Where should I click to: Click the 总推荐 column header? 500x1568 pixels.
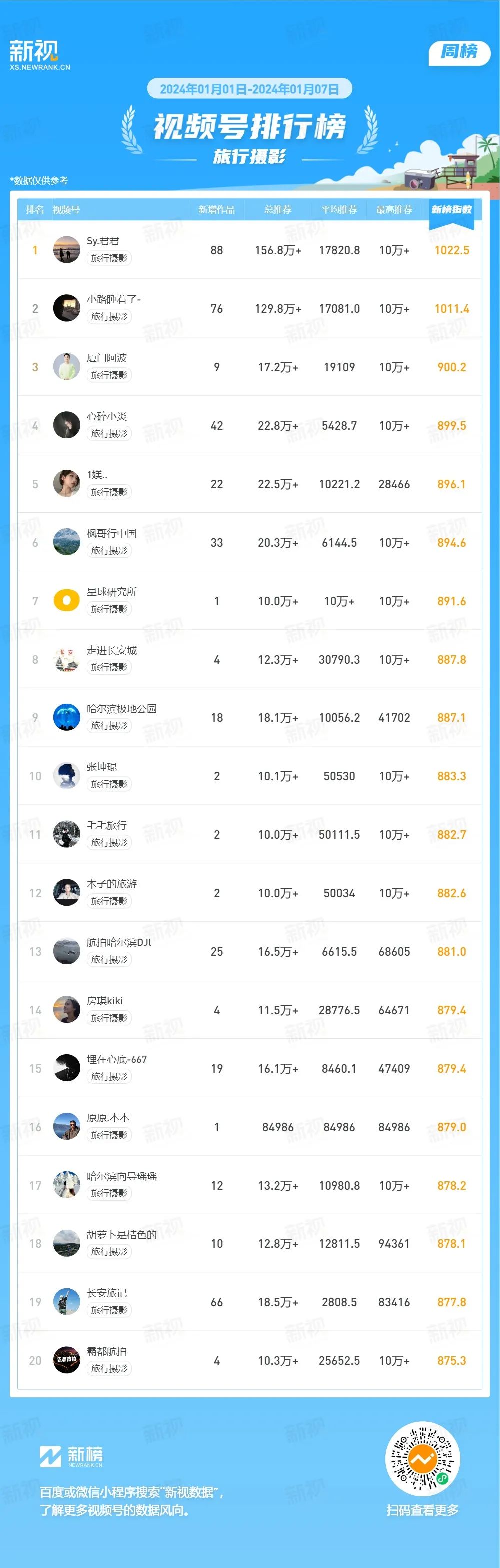(277, 210)
